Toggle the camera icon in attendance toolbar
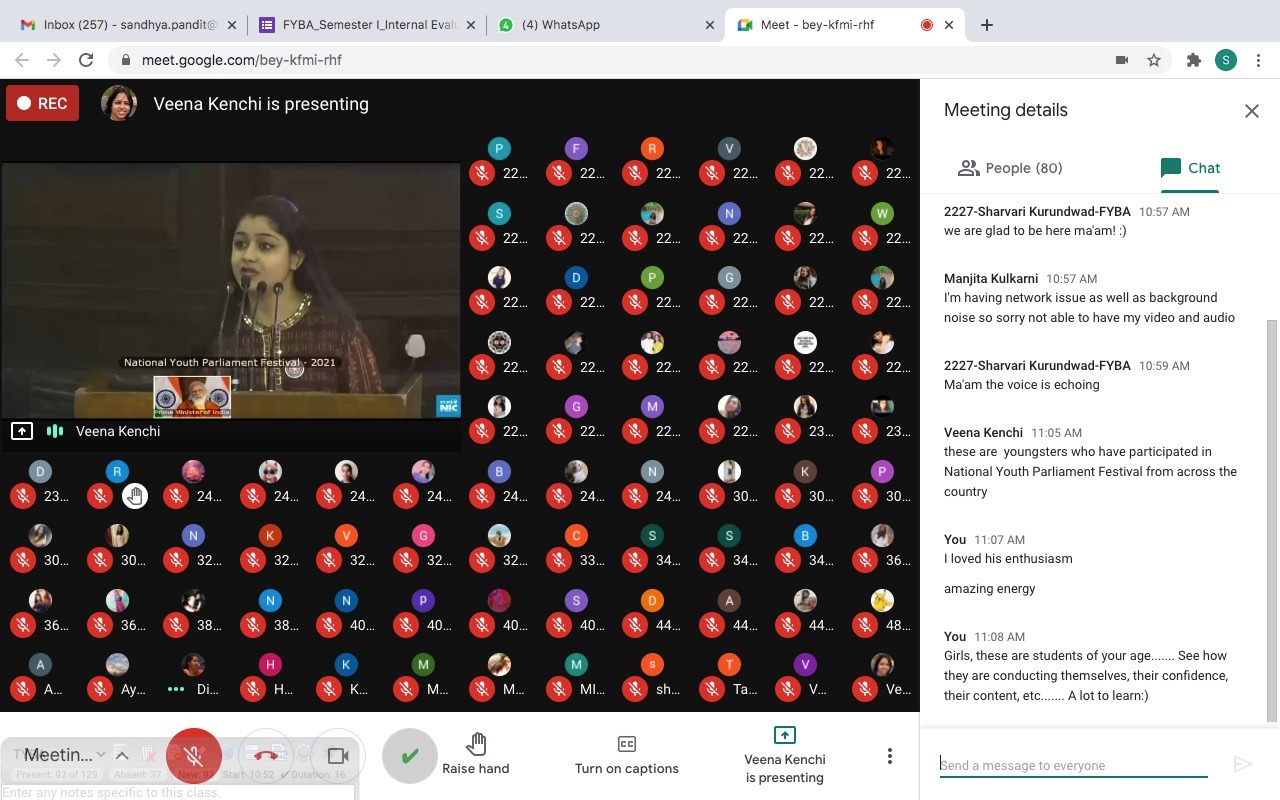The image size is (1280, 800). 338,755
